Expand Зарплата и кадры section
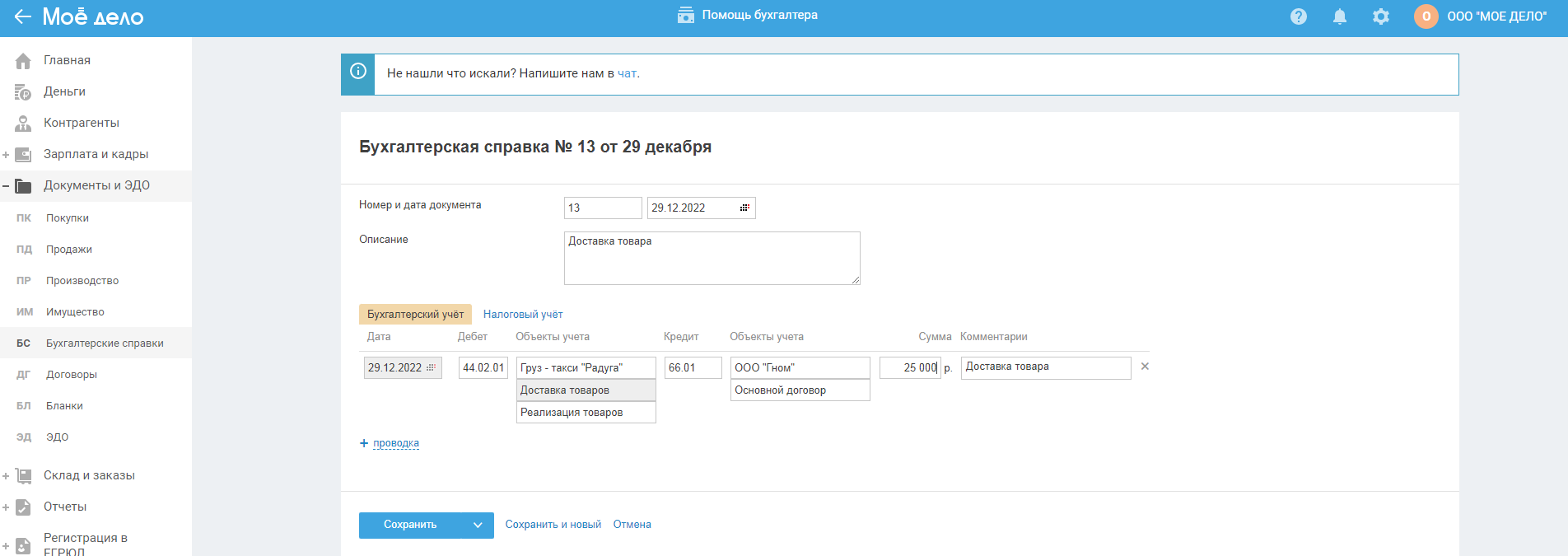 pyautogui.click(x=6, y=154)
